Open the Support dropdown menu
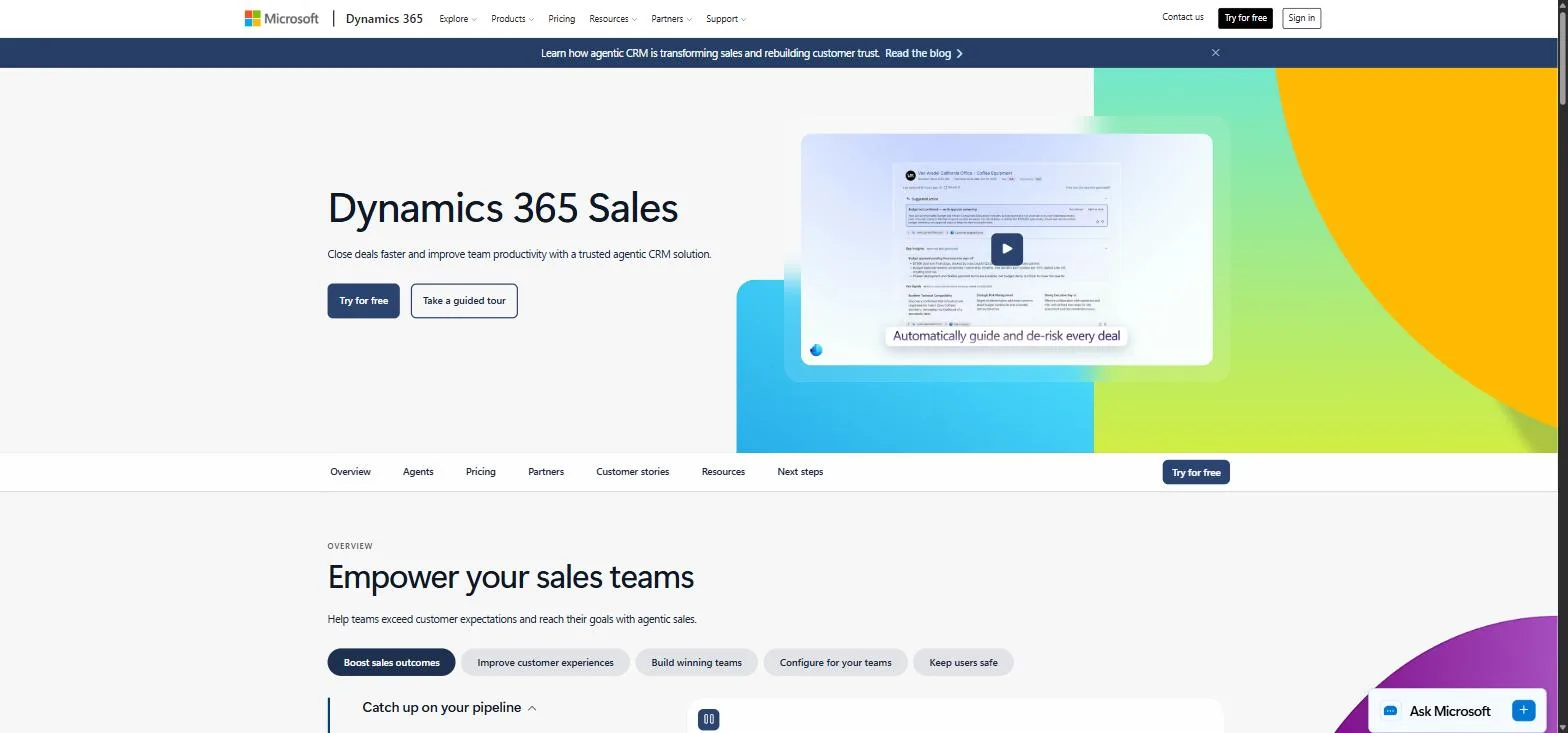Screen dimensions: 1568x733 726,19
